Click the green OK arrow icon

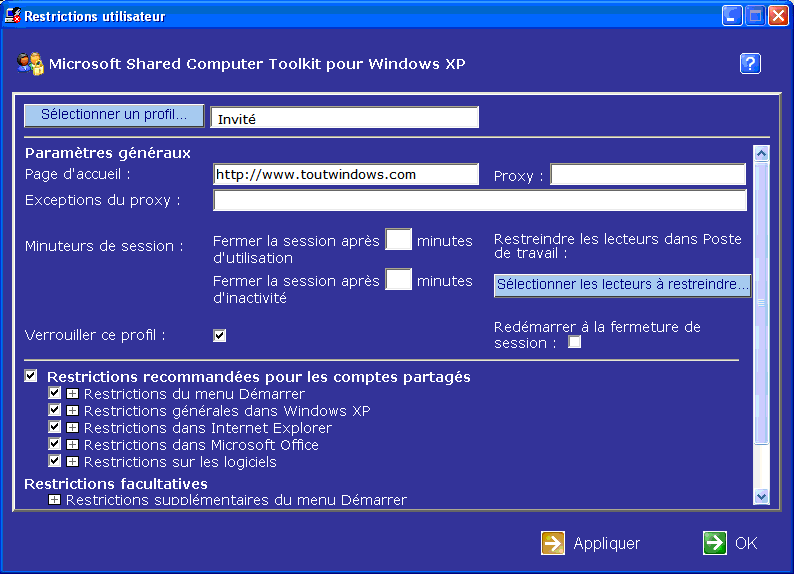[x=714, y=543]
